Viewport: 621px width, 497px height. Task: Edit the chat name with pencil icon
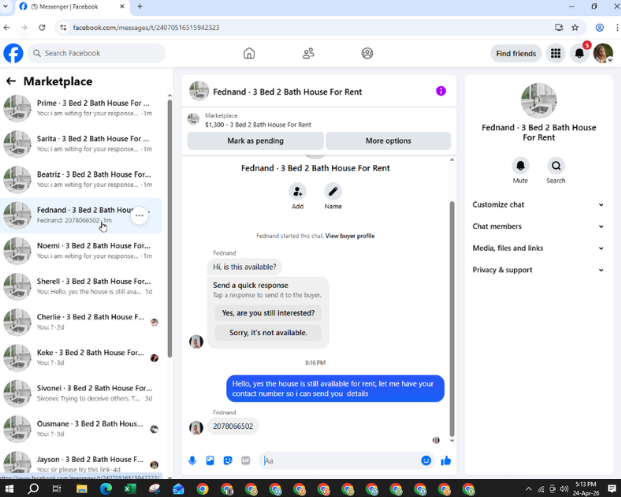333,192
